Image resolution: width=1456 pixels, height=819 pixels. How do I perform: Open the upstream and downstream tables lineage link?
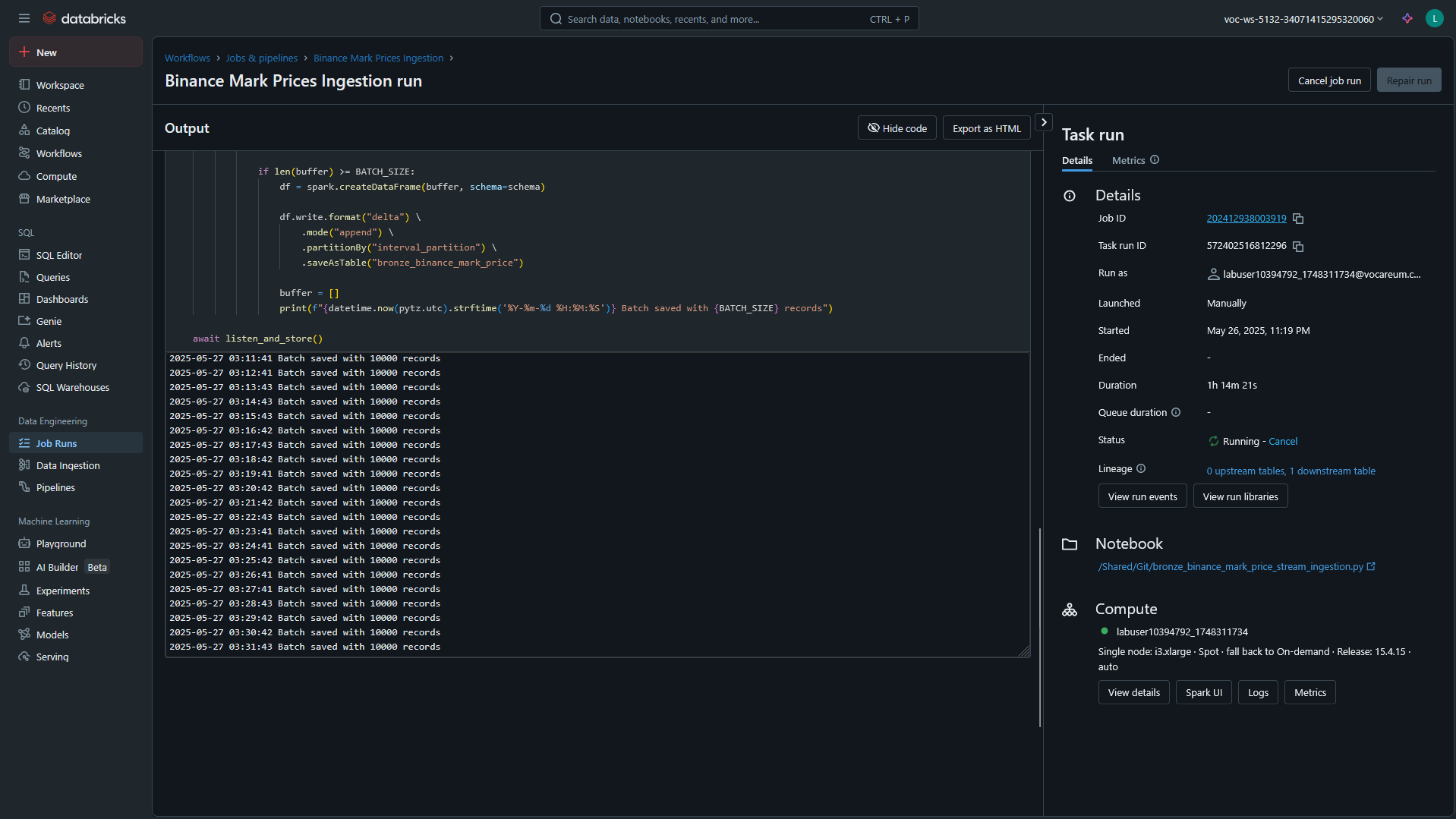pyautogui.click(x=1291, y=471)
